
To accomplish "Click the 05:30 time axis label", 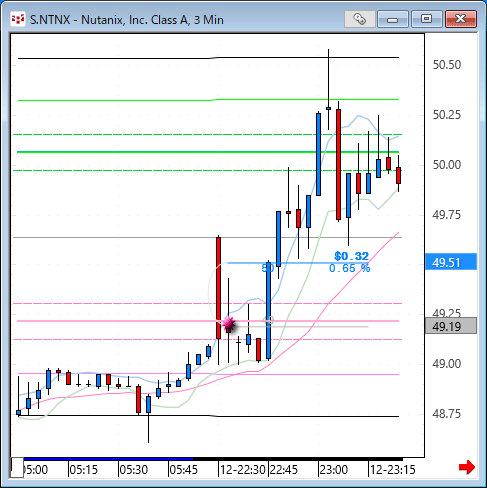I will pos(134,470).
